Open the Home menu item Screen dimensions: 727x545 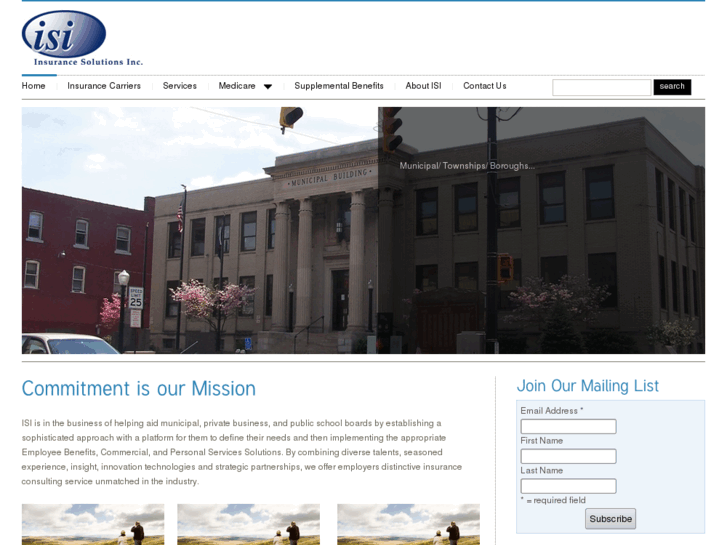(x=33, y=86)
